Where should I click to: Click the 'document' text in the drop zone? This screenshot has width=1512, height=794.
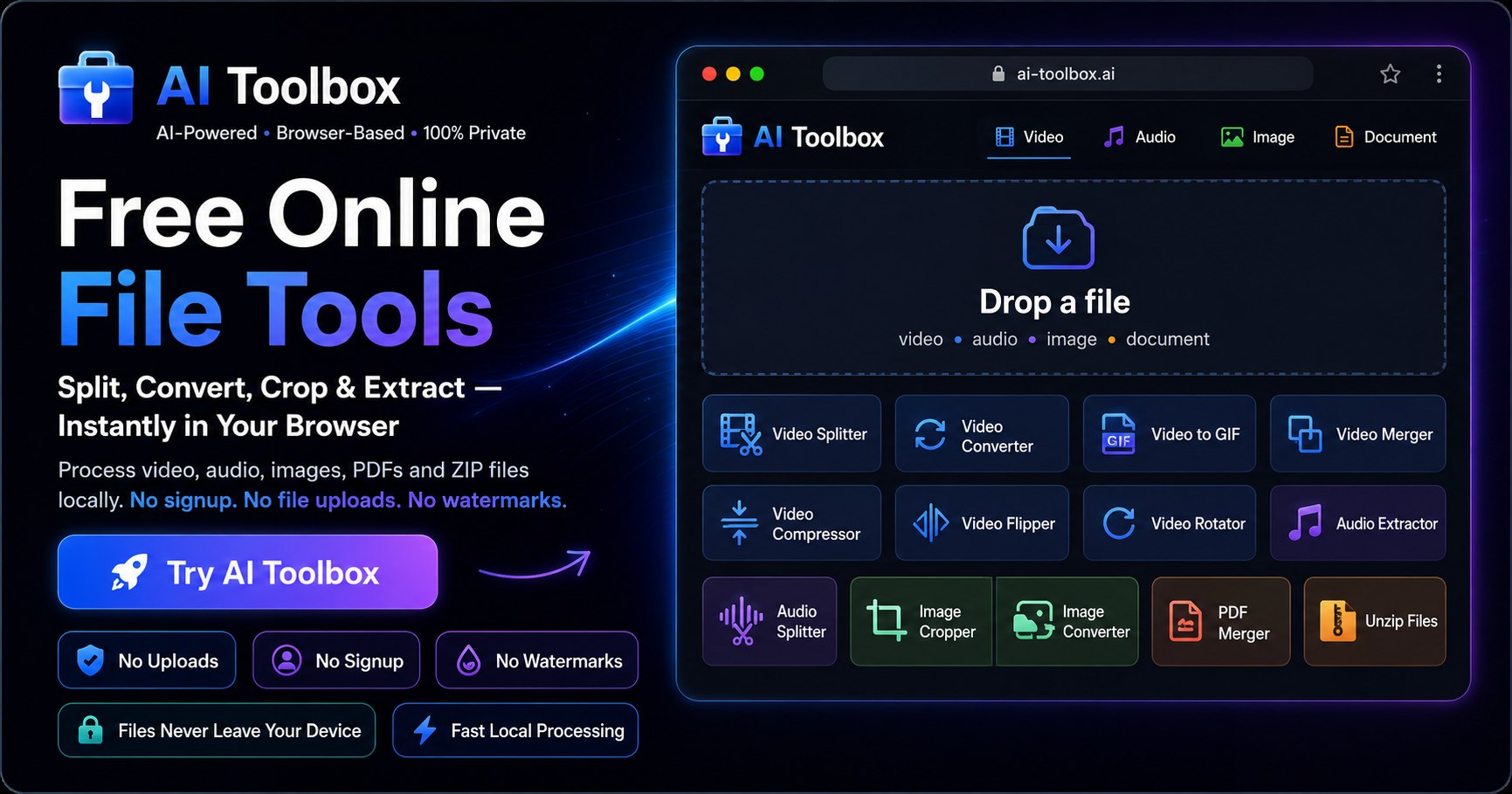tap(1168, 339)
